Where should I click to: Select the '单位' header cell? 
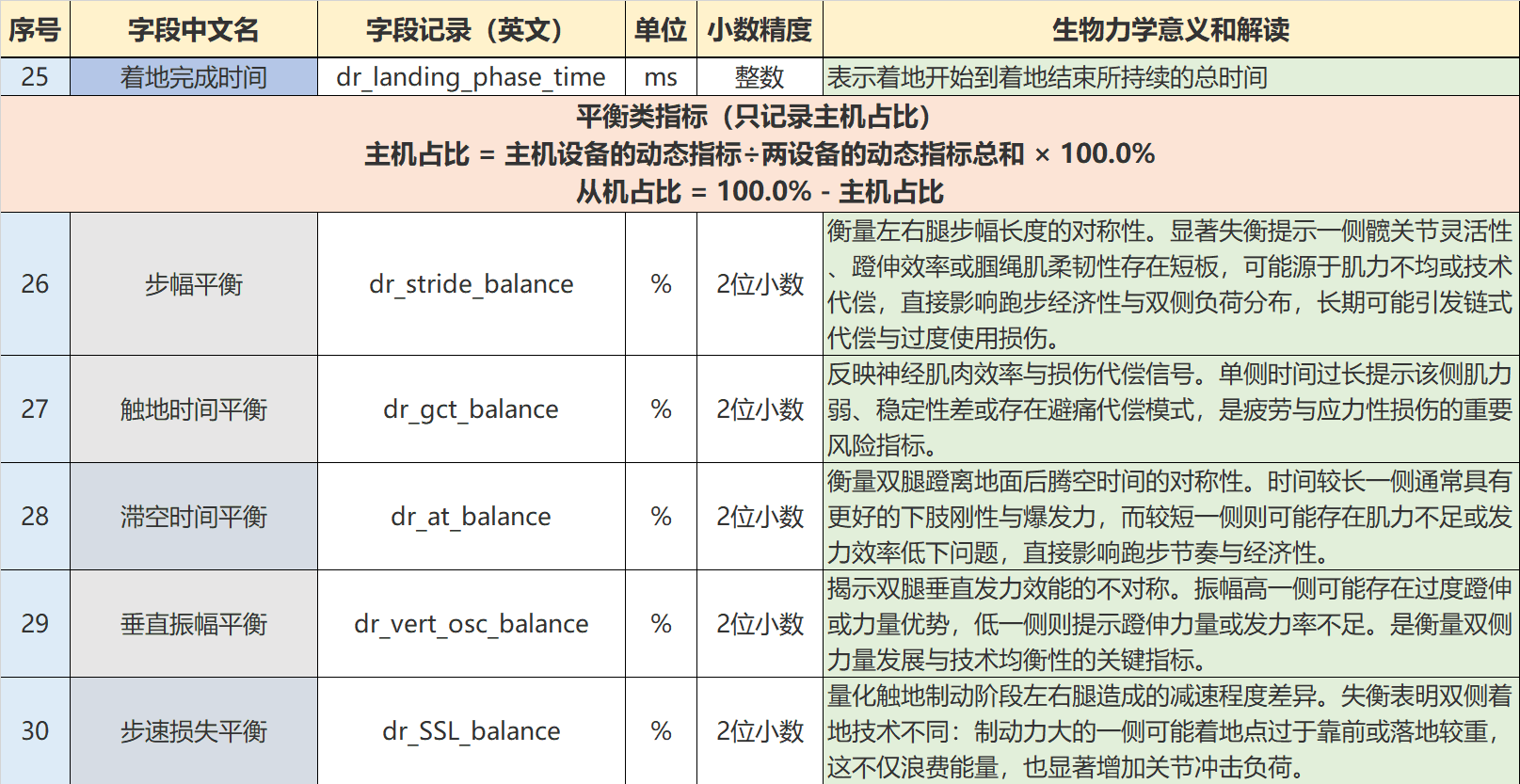click(661, 29)
